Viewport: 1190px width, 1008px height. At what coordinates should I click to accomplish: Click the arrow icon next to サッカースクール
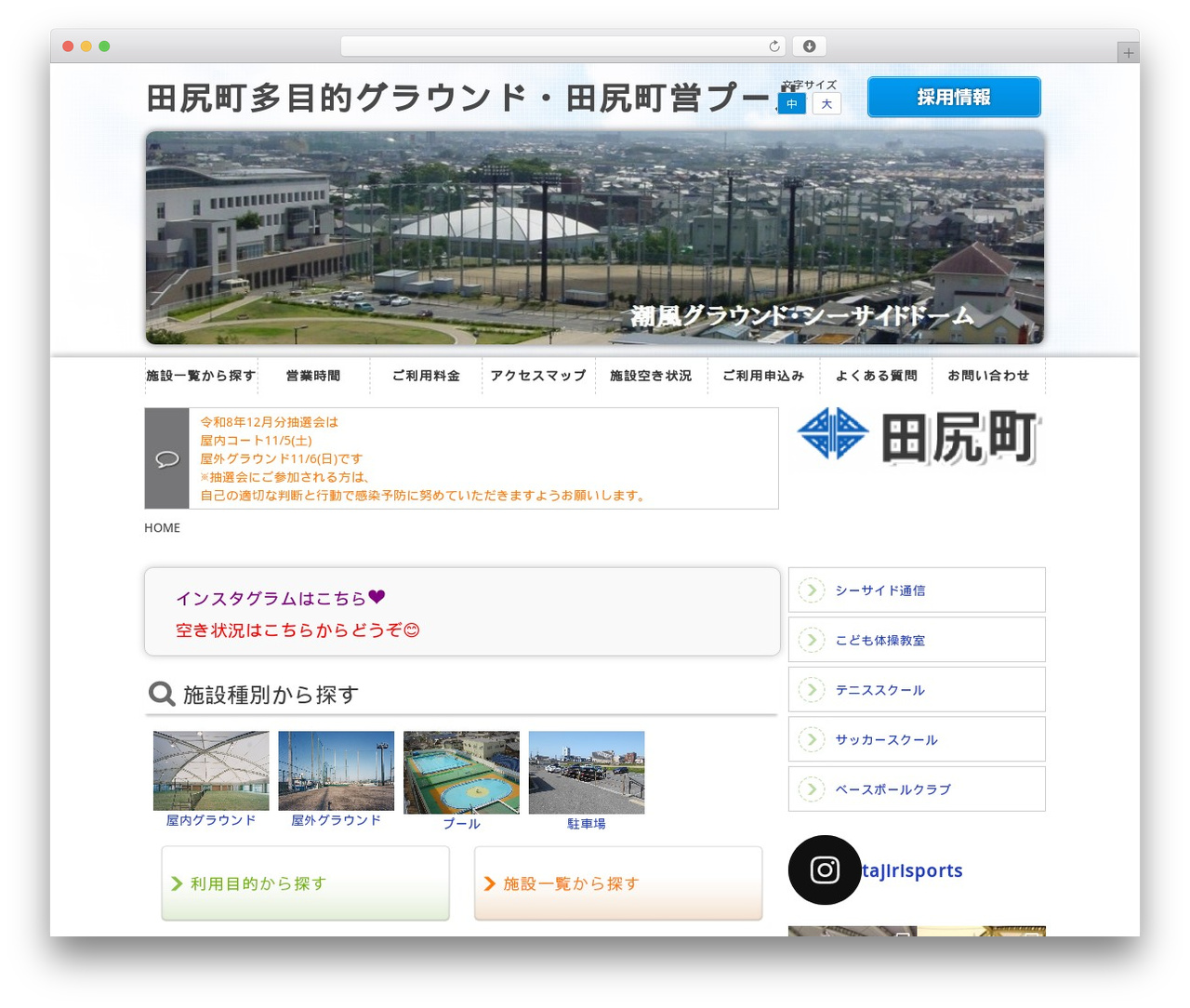pos(812,739)
